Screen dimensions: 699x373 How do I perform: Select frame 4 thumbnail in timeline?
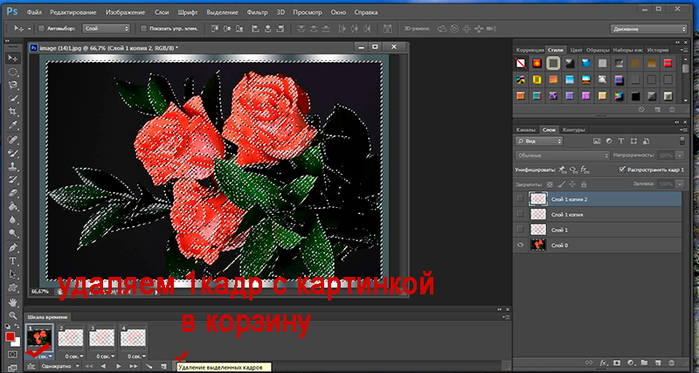click(x=133, y=338)
